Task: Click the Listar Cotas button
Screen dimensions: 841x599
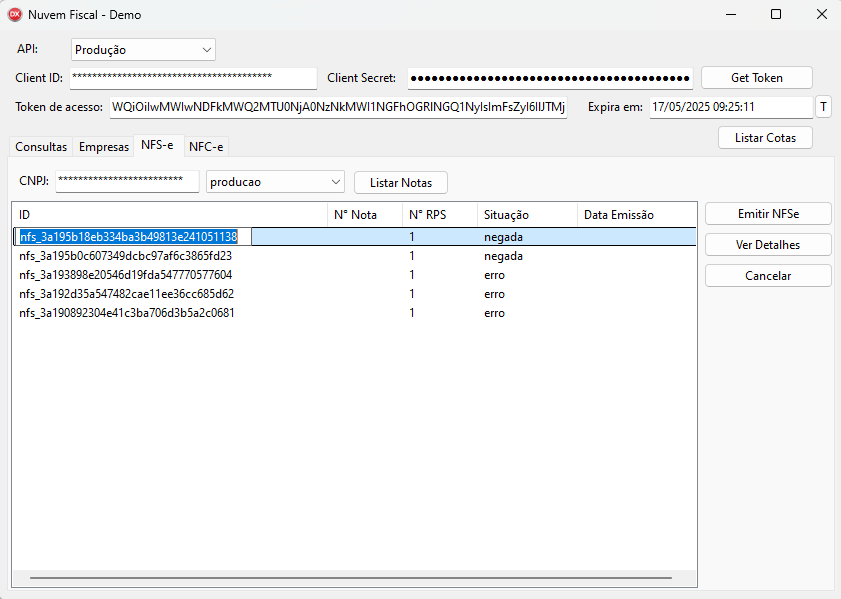Action: coord(765,138)
